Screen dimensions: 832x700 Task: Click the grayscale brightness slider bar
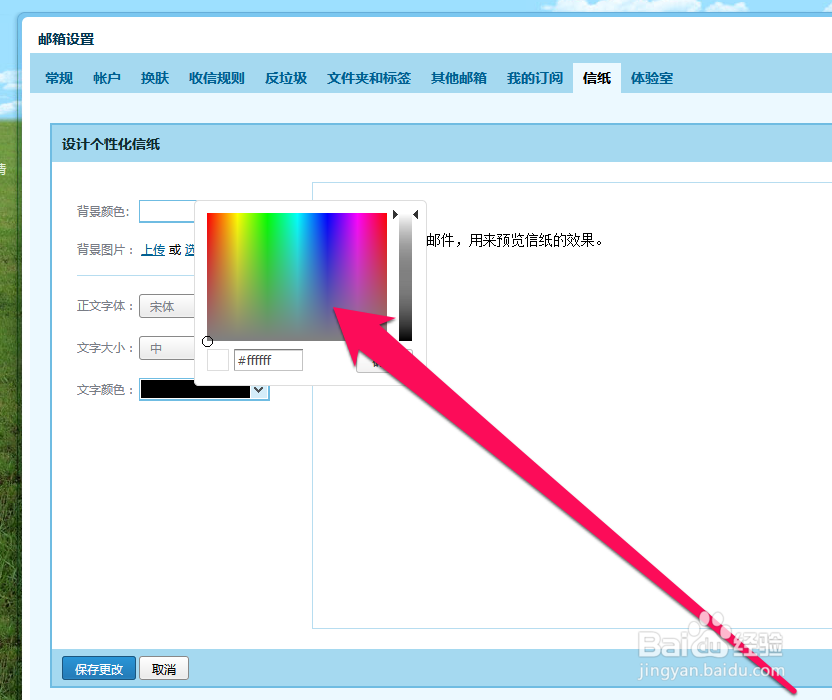point(405,276)
